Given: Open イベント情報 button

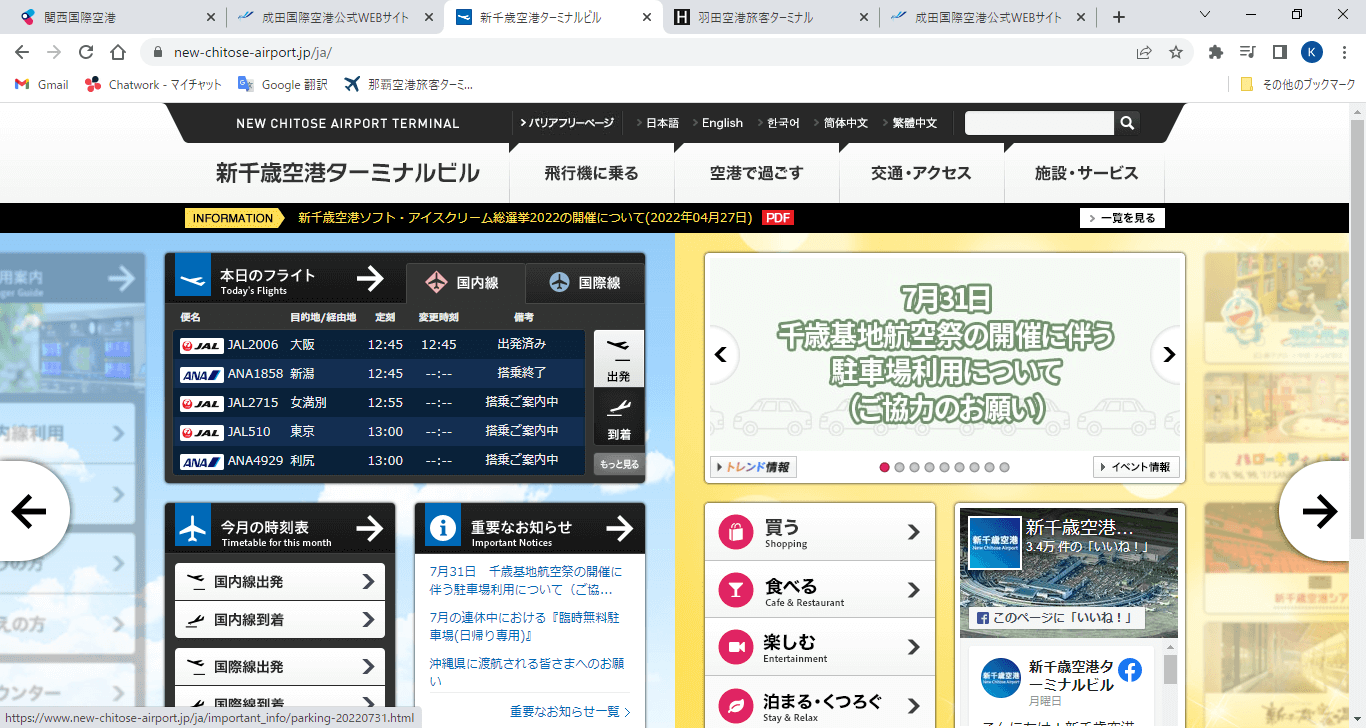Looking at the screenshot, I should (1137, 467).
